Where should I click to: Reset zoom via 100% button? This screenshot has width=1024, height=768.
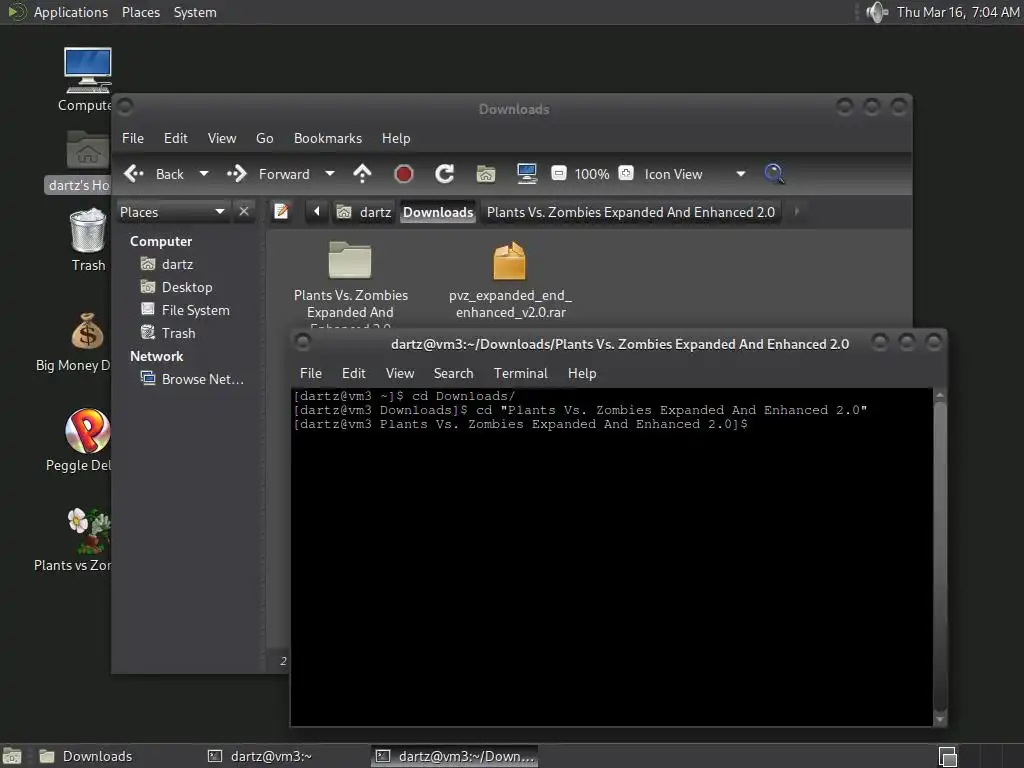[592, 174]
